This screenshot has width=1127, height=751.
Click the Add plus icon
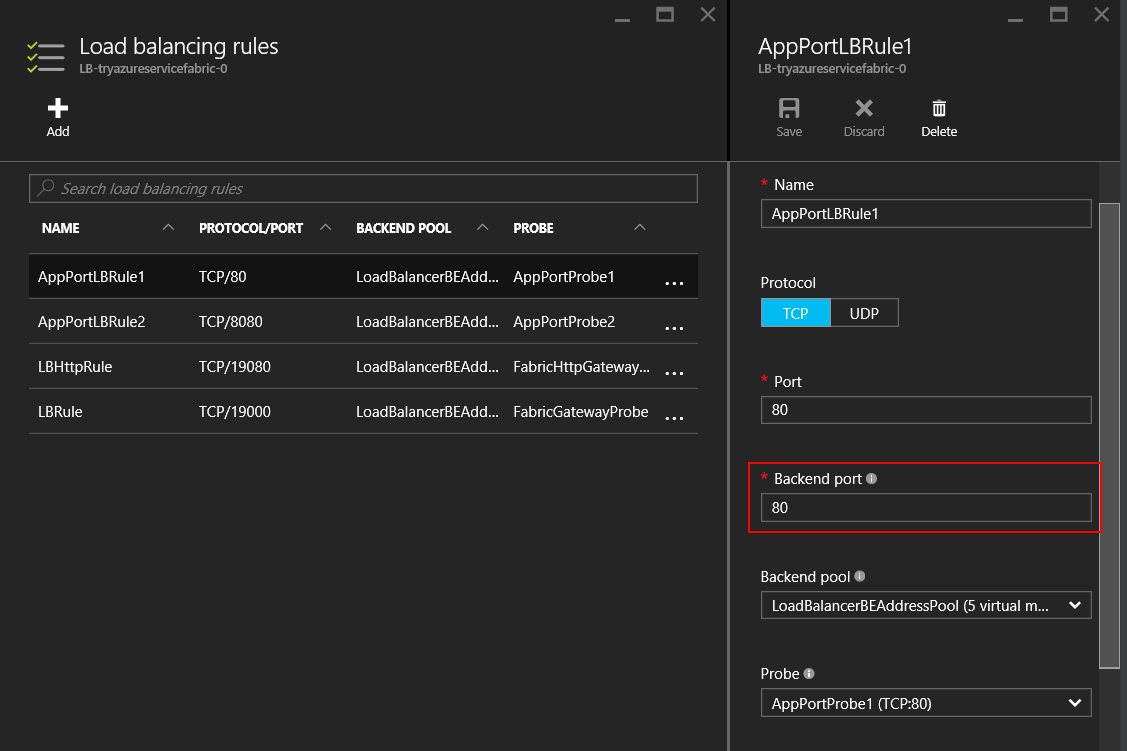coord(58,108)
